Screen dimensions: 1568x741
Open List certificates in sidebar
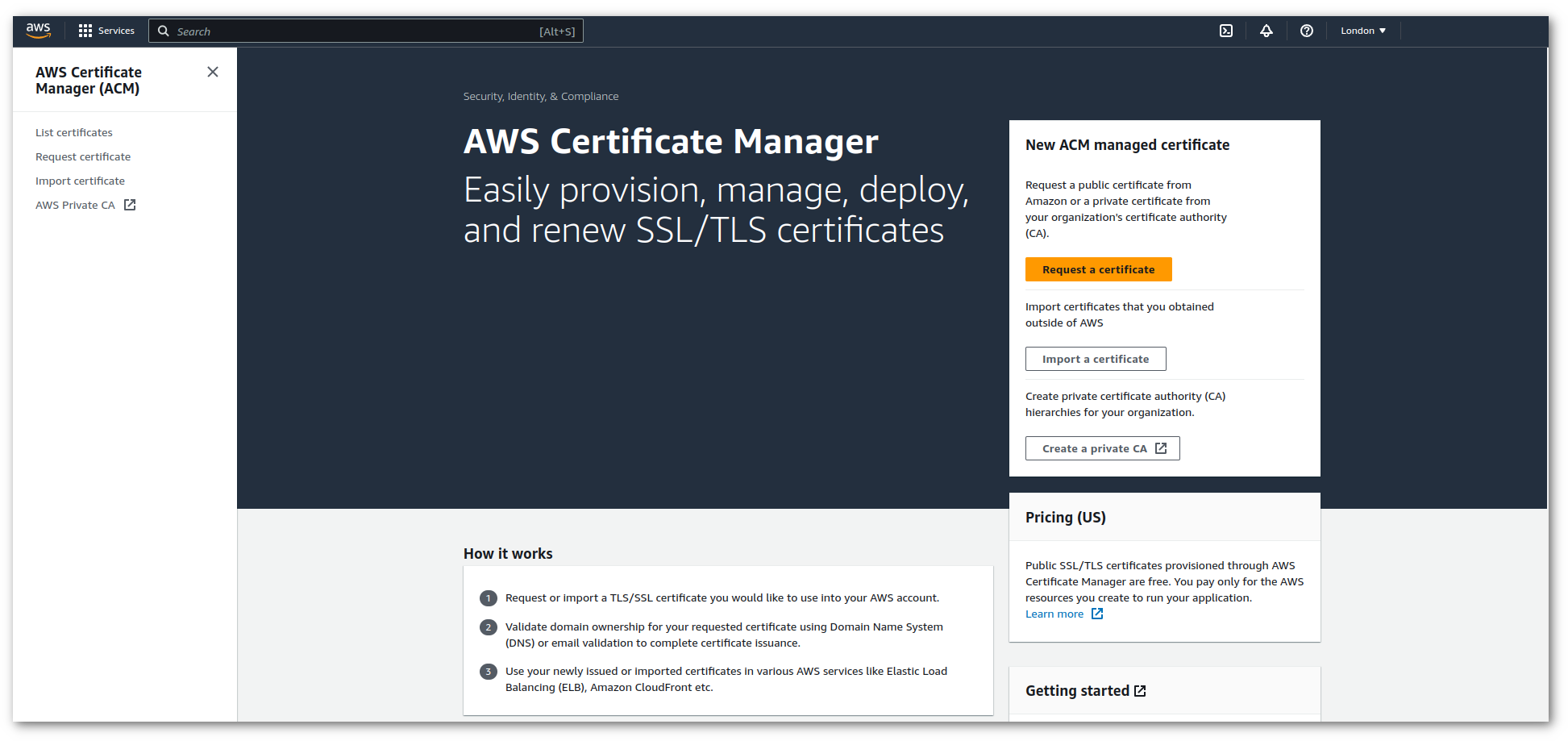pos(74,132)
